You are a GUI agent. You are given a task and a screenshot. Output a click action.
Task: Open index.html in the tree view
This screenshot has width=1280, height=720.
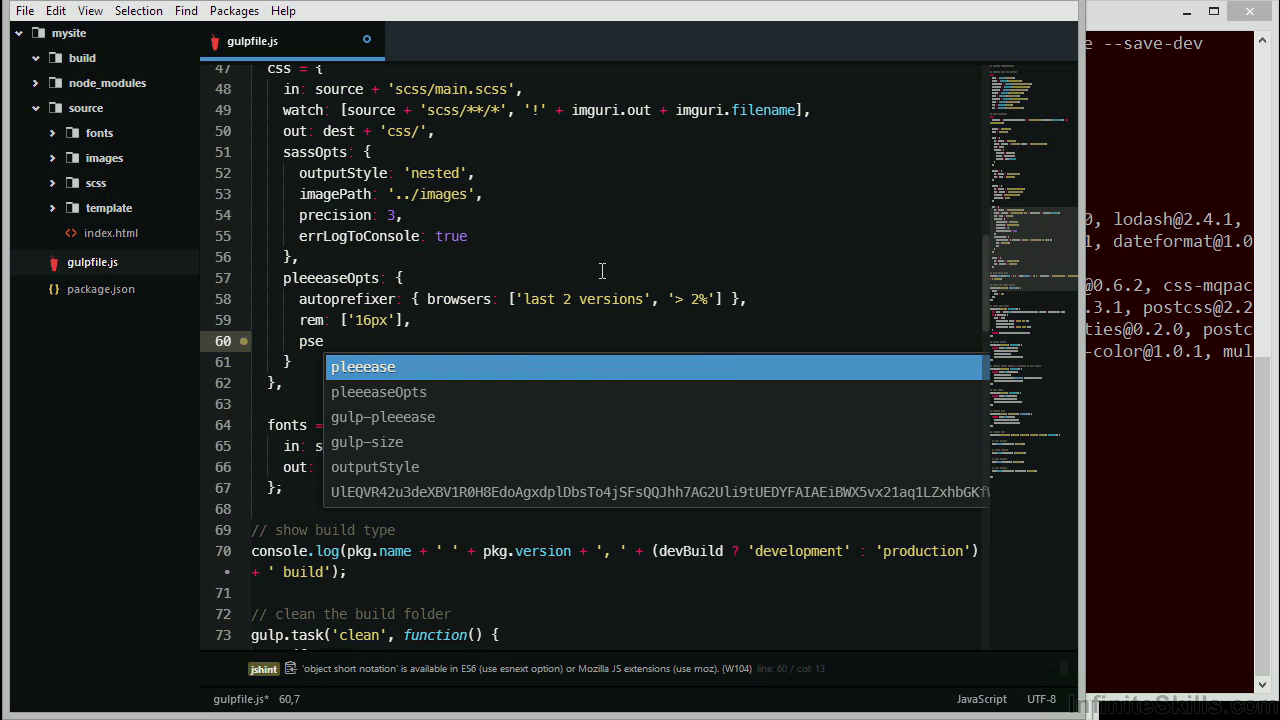[x=111, y=233]
